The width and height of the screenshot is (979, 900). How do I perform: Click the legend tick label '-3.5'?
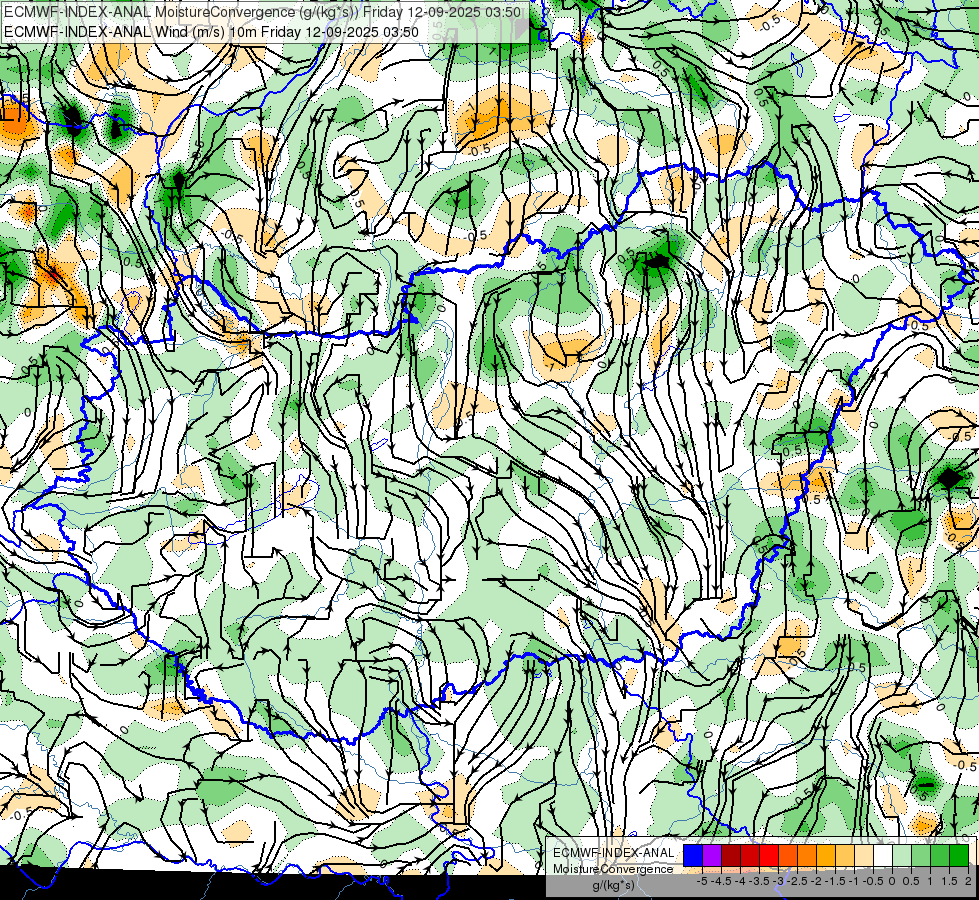pos(760,881)
